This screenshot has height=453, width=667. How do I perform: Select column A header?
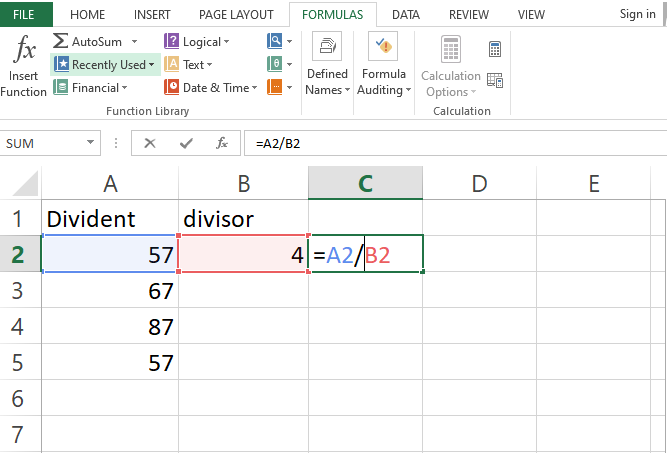(x=110, y=183)
